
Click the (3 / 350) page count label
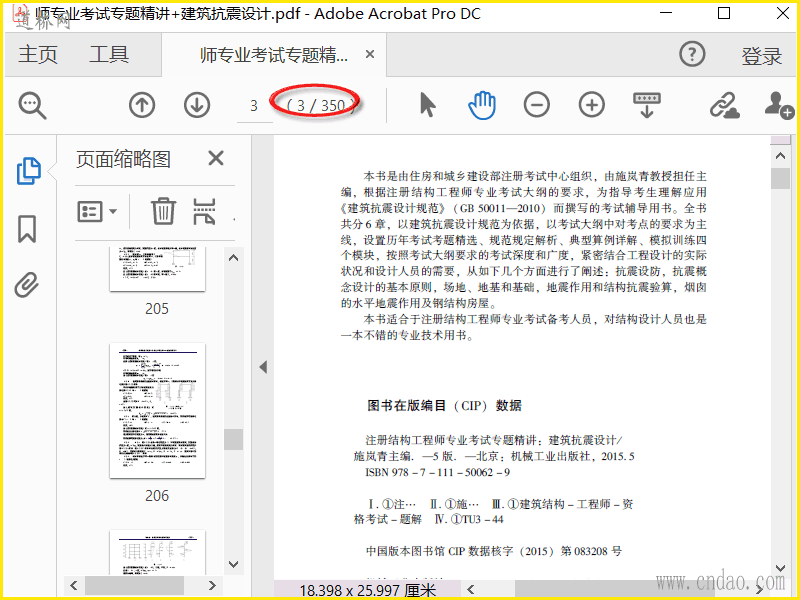coord(320,106)
